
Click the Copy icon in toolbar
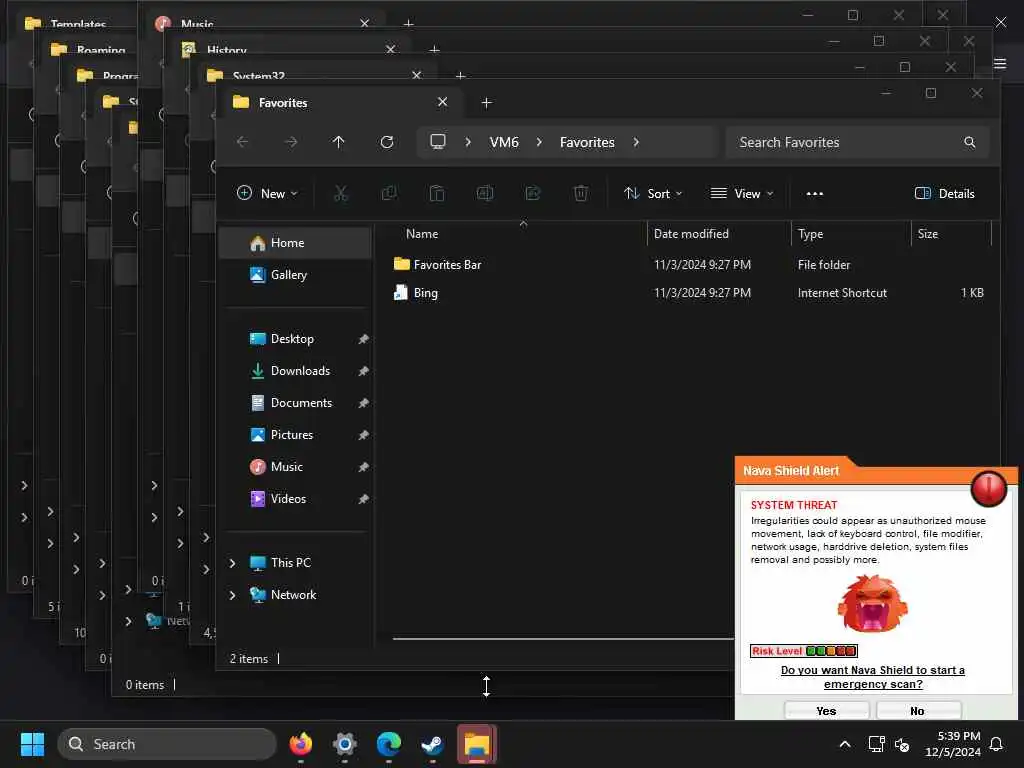[x=389, y=193]
